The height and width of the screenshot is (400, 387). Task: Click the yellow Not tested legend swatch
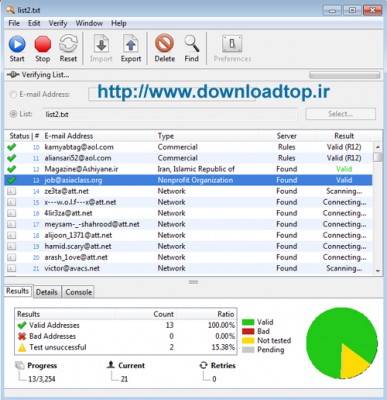(248, 341)
